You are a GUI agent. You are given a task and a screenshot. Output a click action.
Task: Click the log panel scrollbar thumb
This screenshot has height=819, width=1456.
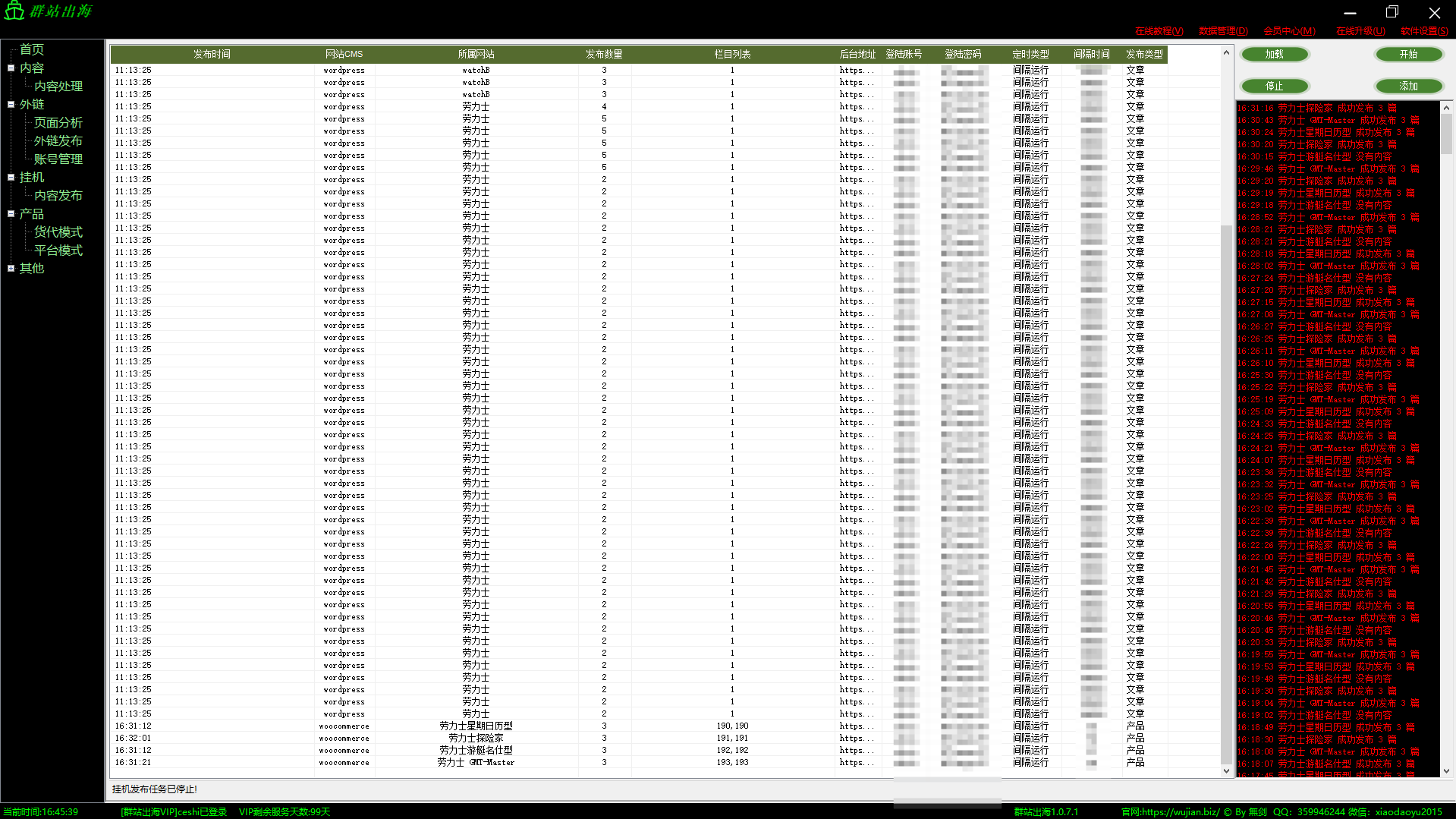coord(1446,134)
